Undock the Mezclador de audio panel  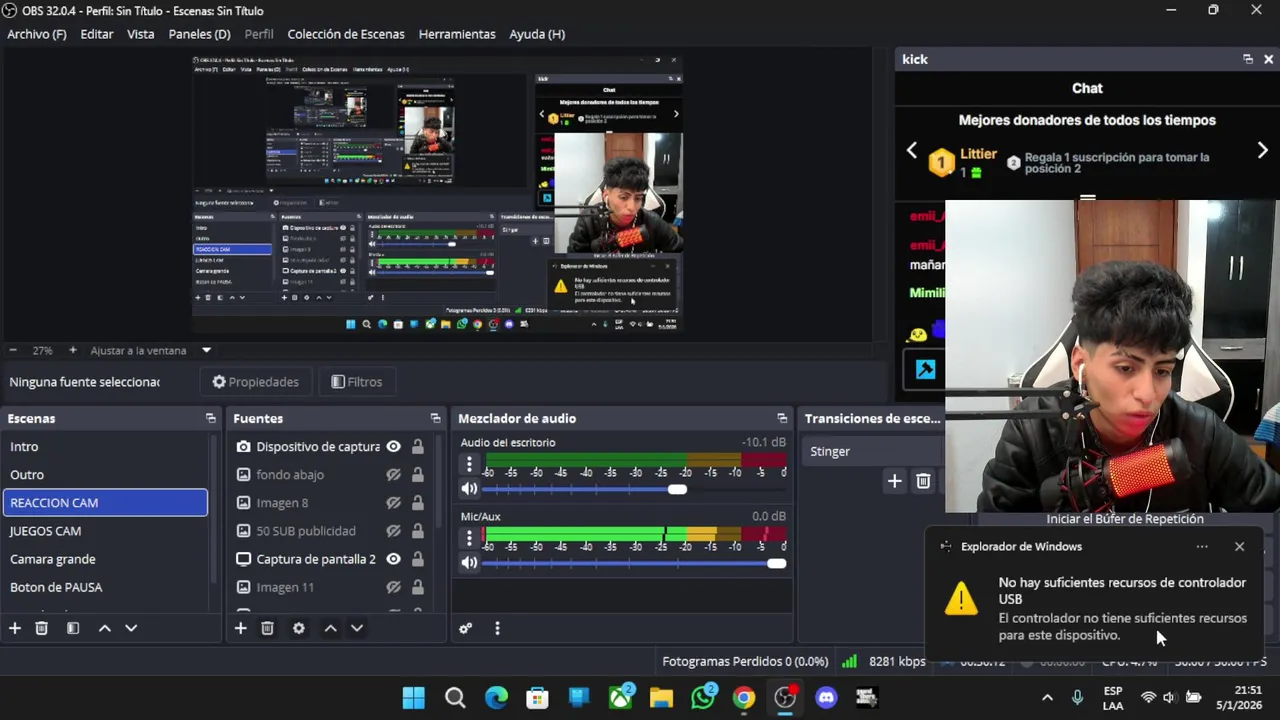click(782, 418)
